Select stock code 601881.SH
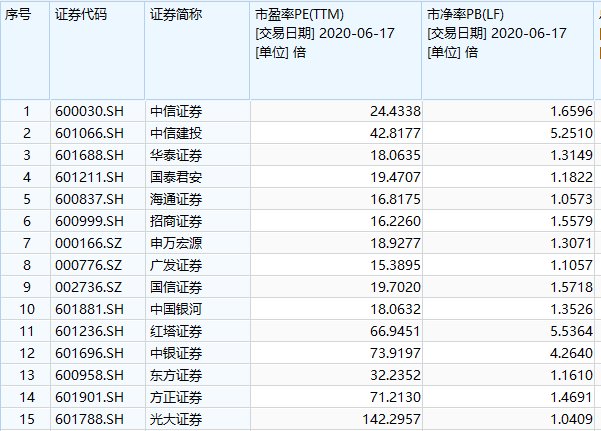 click(x=89, y=309)
